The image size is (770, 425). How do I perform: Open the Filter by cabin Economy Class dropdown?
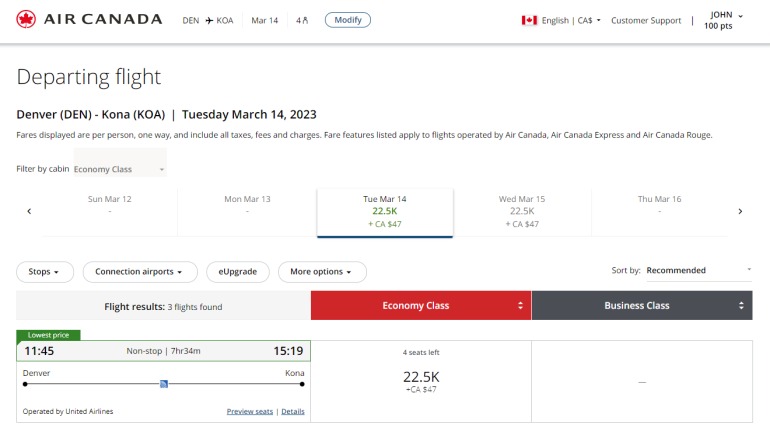(x=119, y=169)
